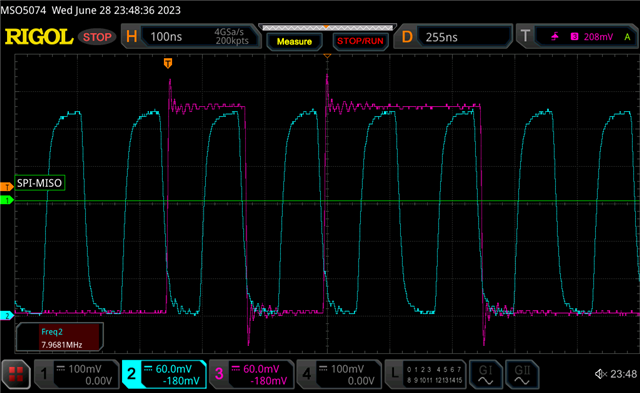
Task: Open the red grid function menu icon
Action: click(16, 375)
